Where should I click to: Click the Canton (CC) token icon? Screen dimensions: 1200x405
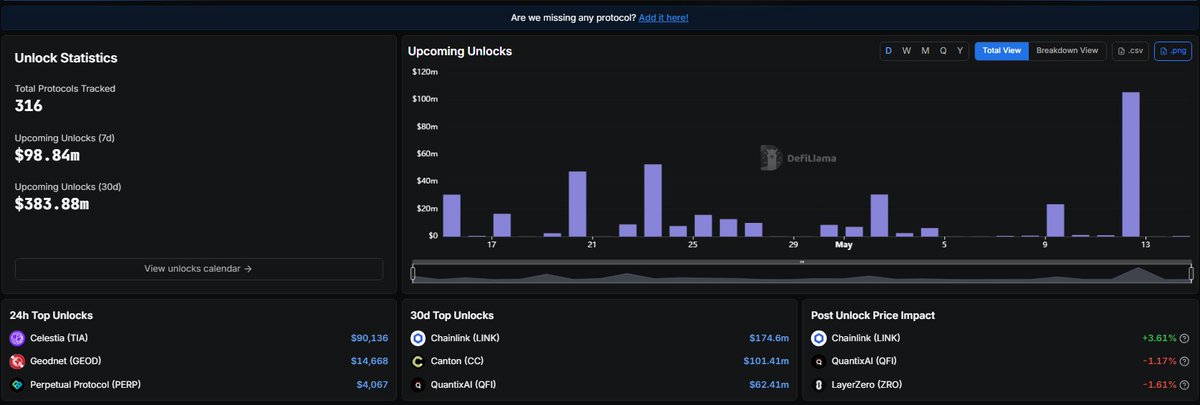pyautogui.click(x=418, y=361)
